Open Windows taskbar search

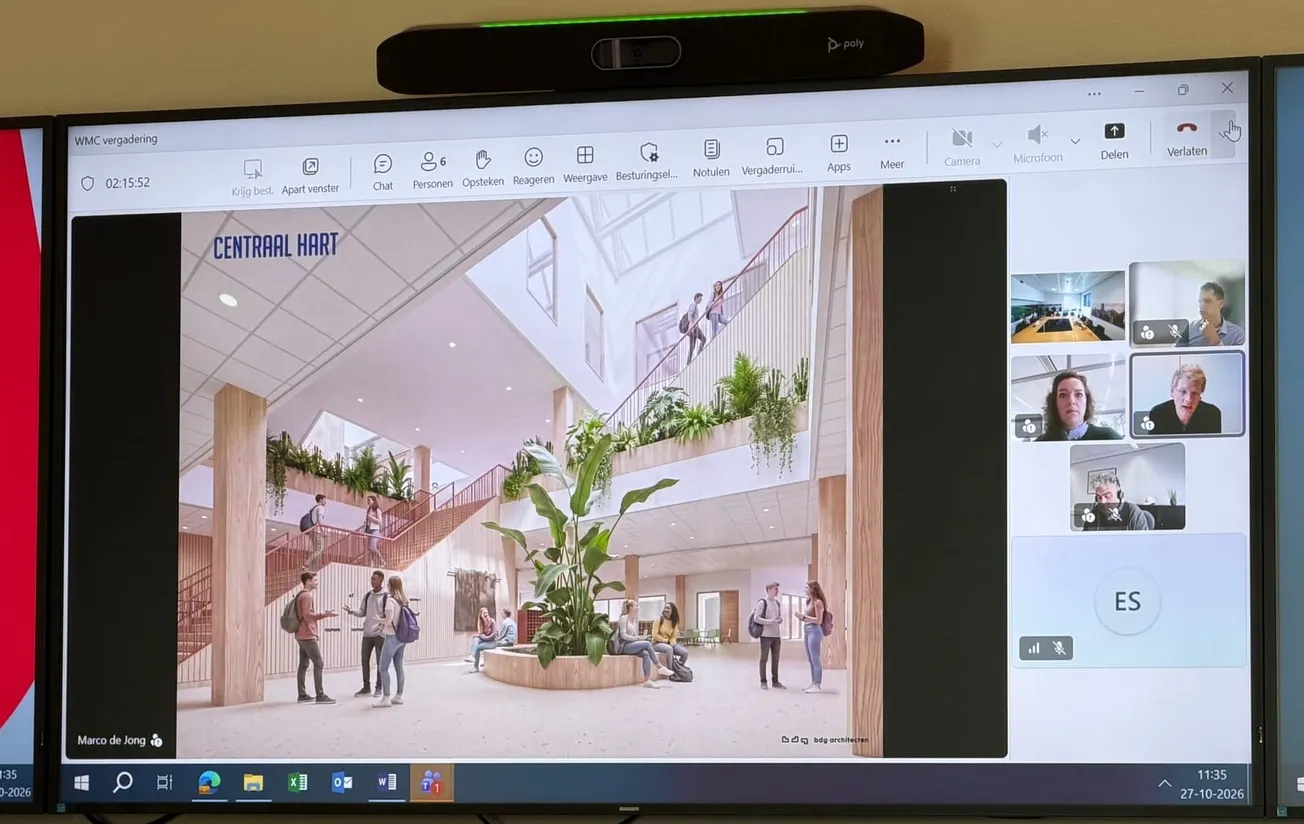(123, 783)
